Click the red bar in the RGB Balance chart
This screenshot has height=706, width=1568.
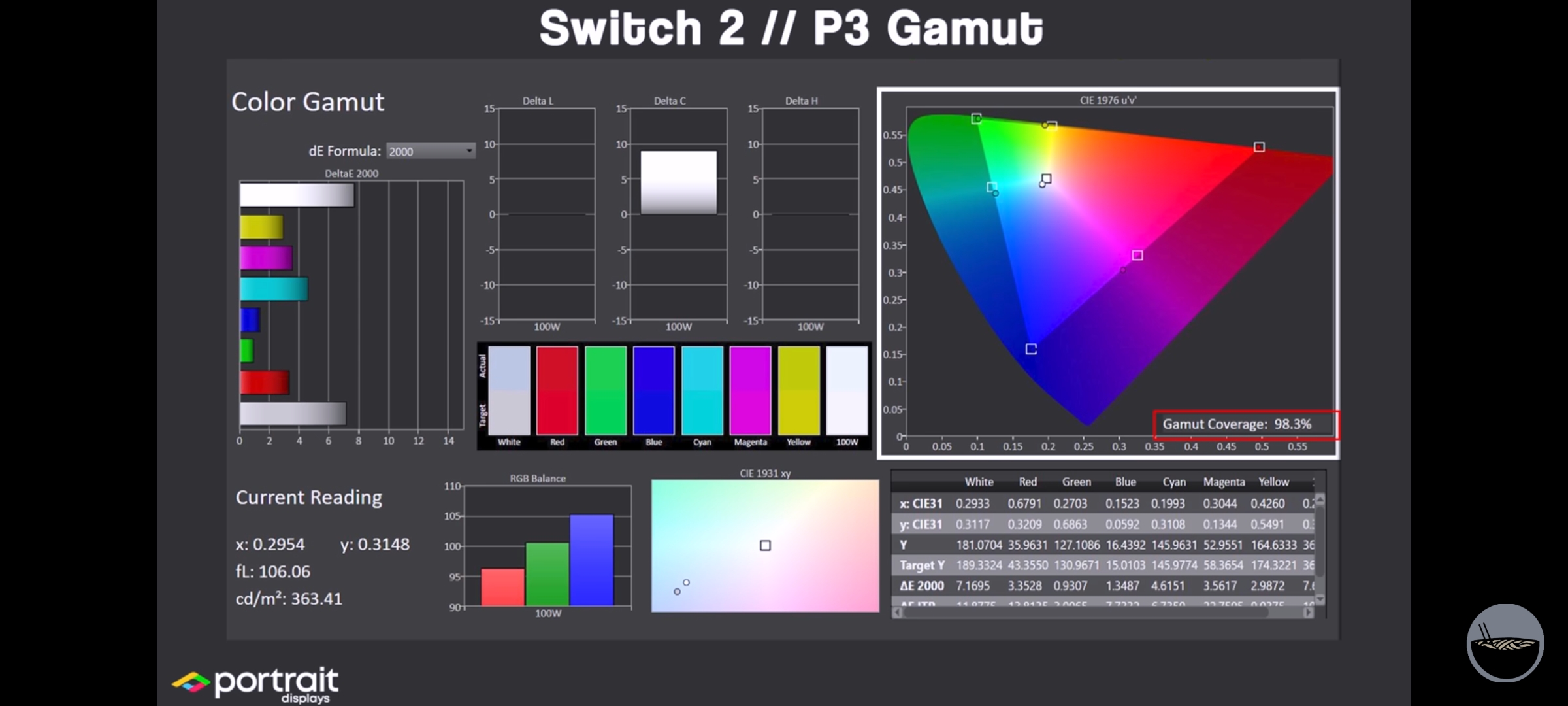point(502,587)
